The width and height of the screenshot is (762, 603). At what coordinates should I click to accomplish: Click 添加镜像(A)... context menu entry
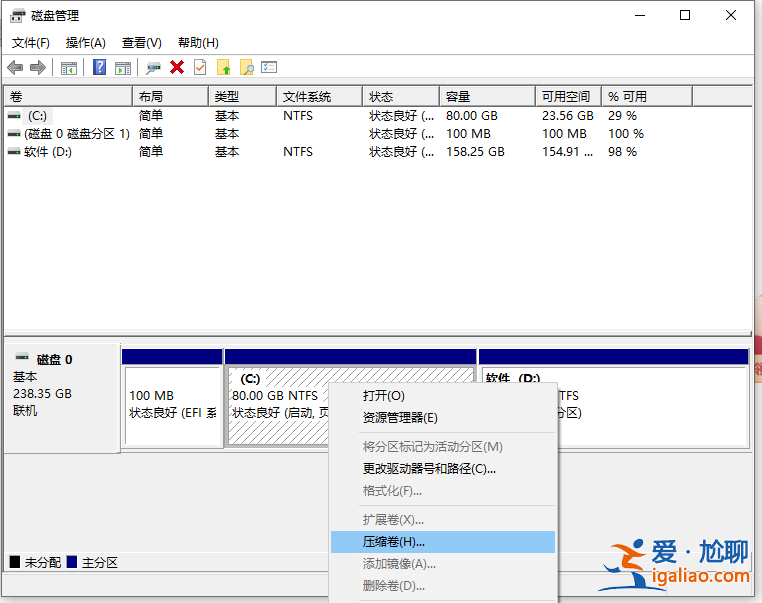443,564
